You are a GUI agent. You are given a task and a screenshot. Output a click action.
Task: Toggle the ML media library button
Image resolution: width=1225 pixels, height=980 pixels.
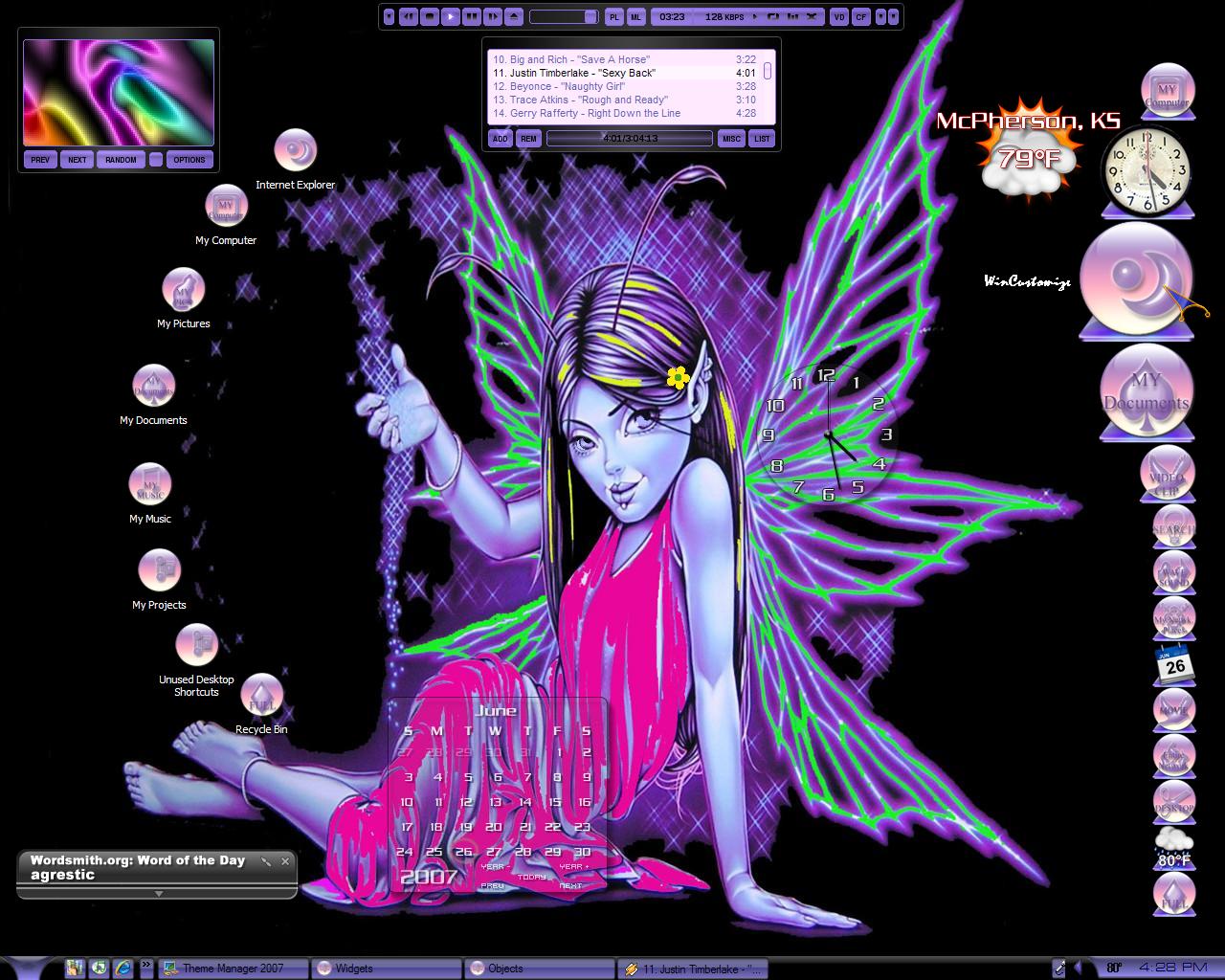tap(635, 16)
